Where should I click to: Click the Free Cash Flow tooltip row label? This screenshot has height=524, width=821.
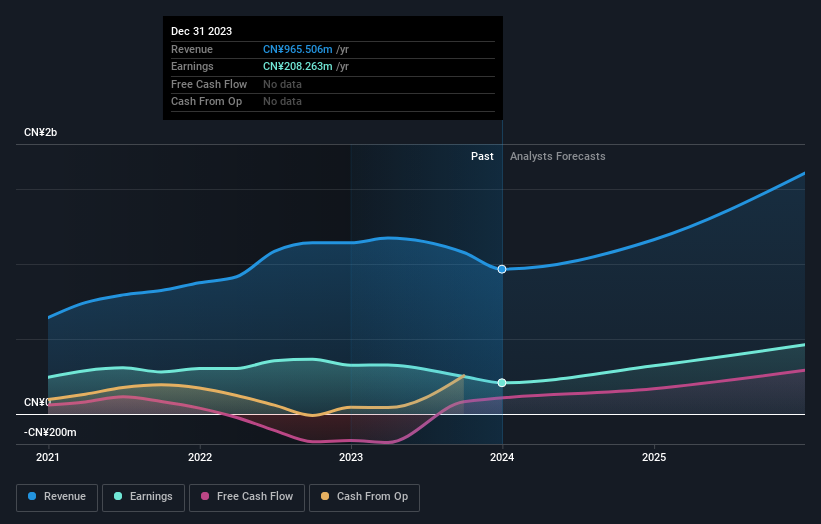coord(209,84)
